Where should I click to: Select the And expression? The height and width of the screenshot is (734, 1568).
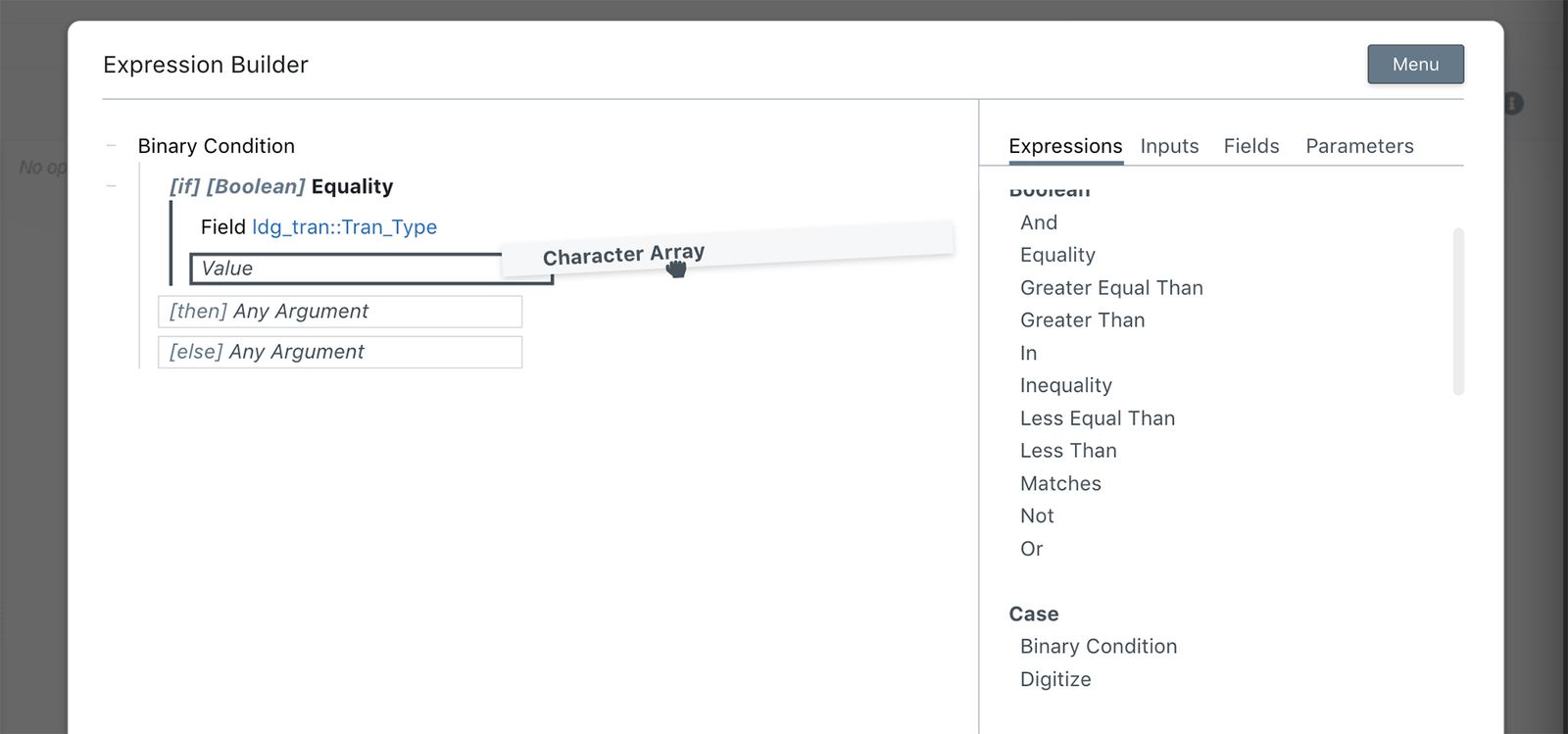1039,222
